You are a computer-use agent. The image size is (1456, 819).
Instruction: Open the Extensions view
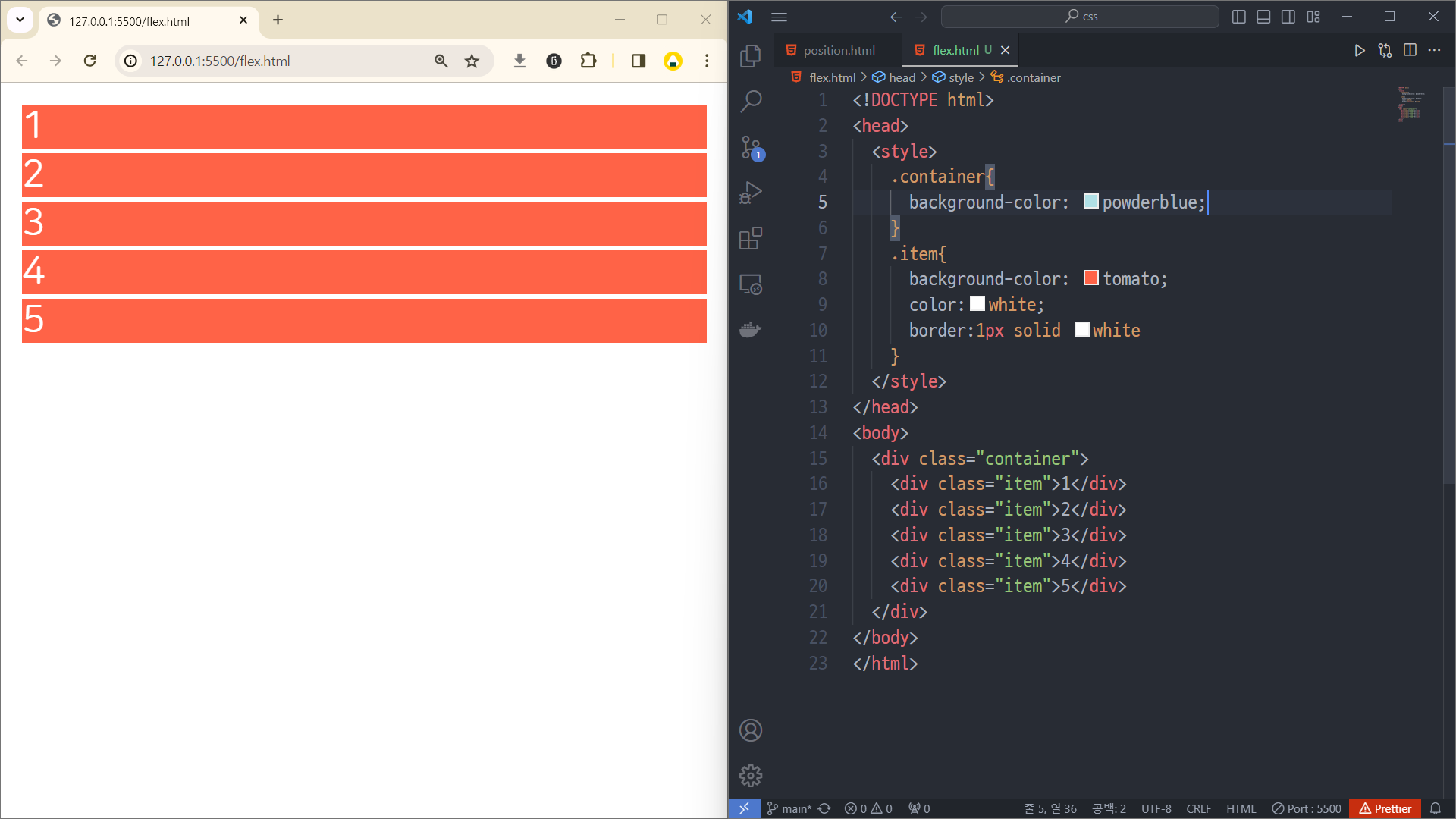coord(750,239)
